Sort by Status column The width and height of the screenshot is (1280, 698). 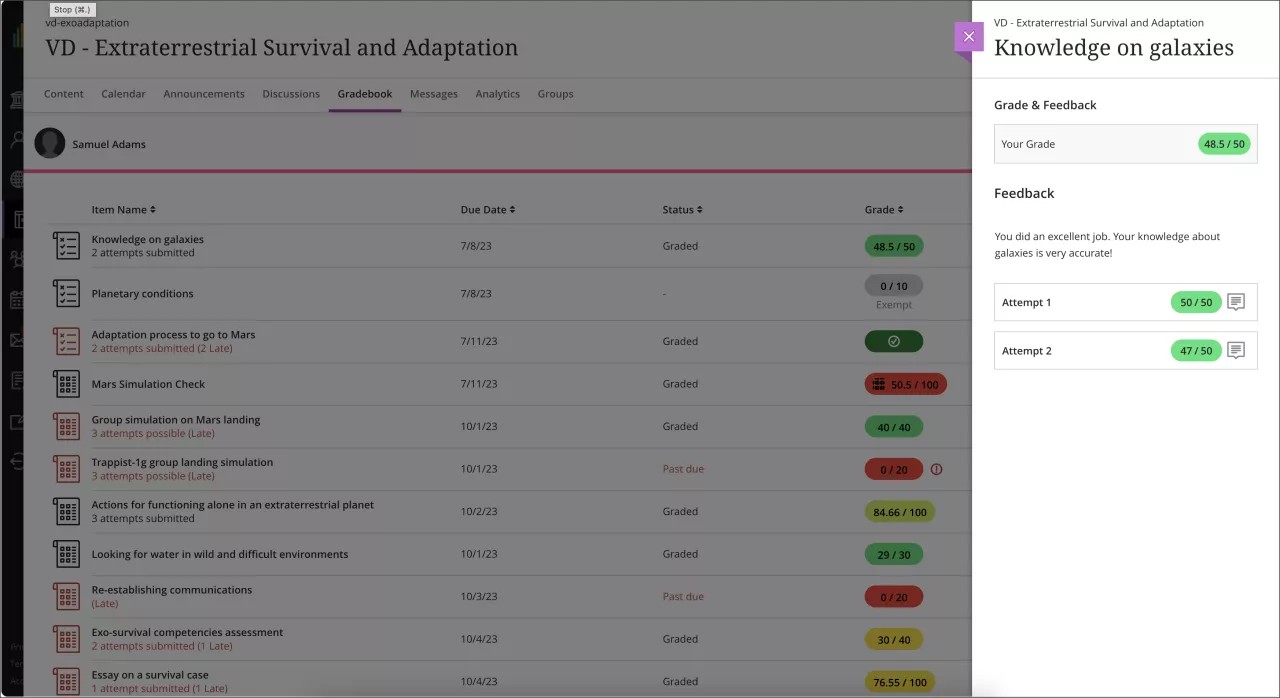[x=682, y=210]
